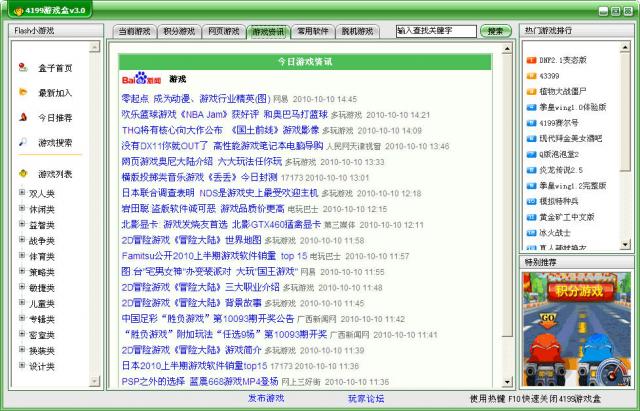
Task: Click the 4199赛尔号 game name
Action: [x=559, y=123]
